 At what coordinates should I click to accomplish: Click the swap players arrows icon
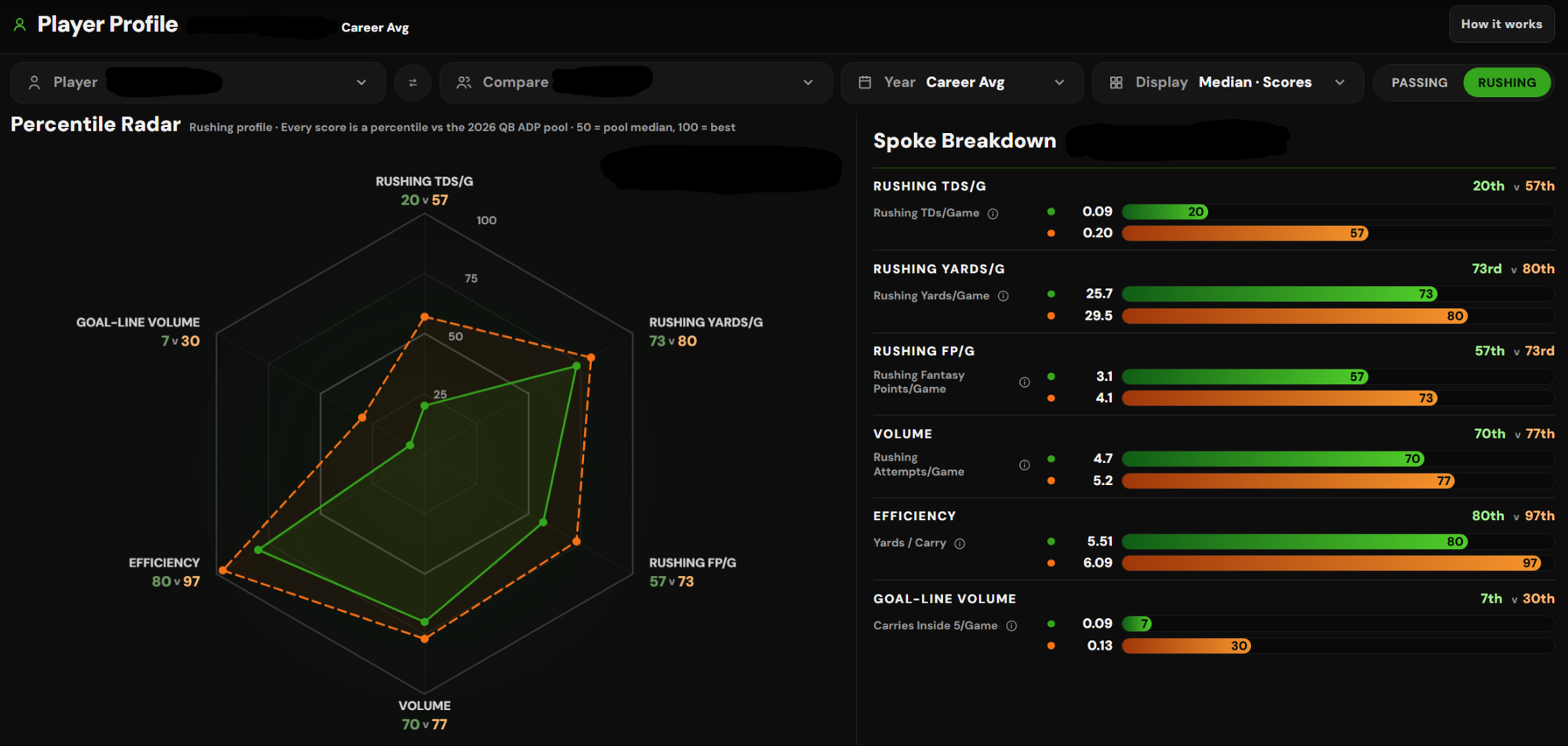pos(412,82)
